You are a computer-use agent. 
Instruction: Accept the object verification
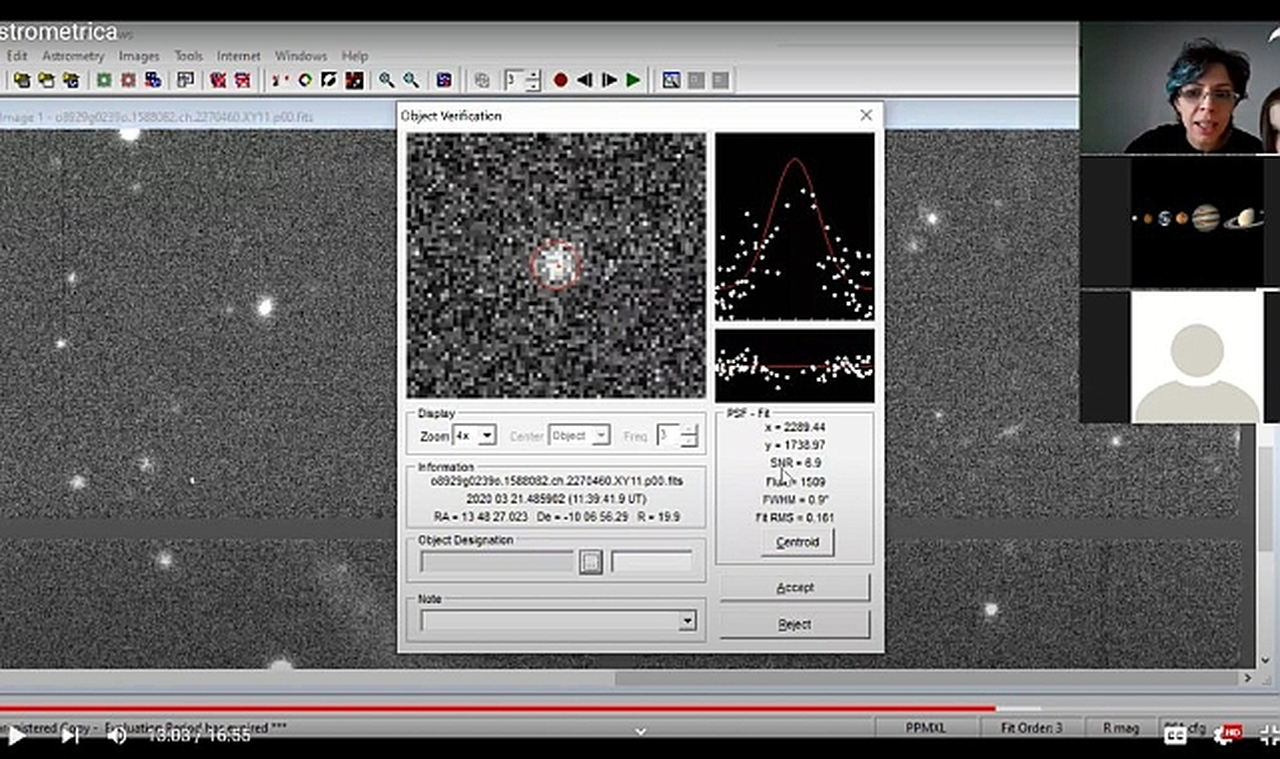[x=795, y=587]
